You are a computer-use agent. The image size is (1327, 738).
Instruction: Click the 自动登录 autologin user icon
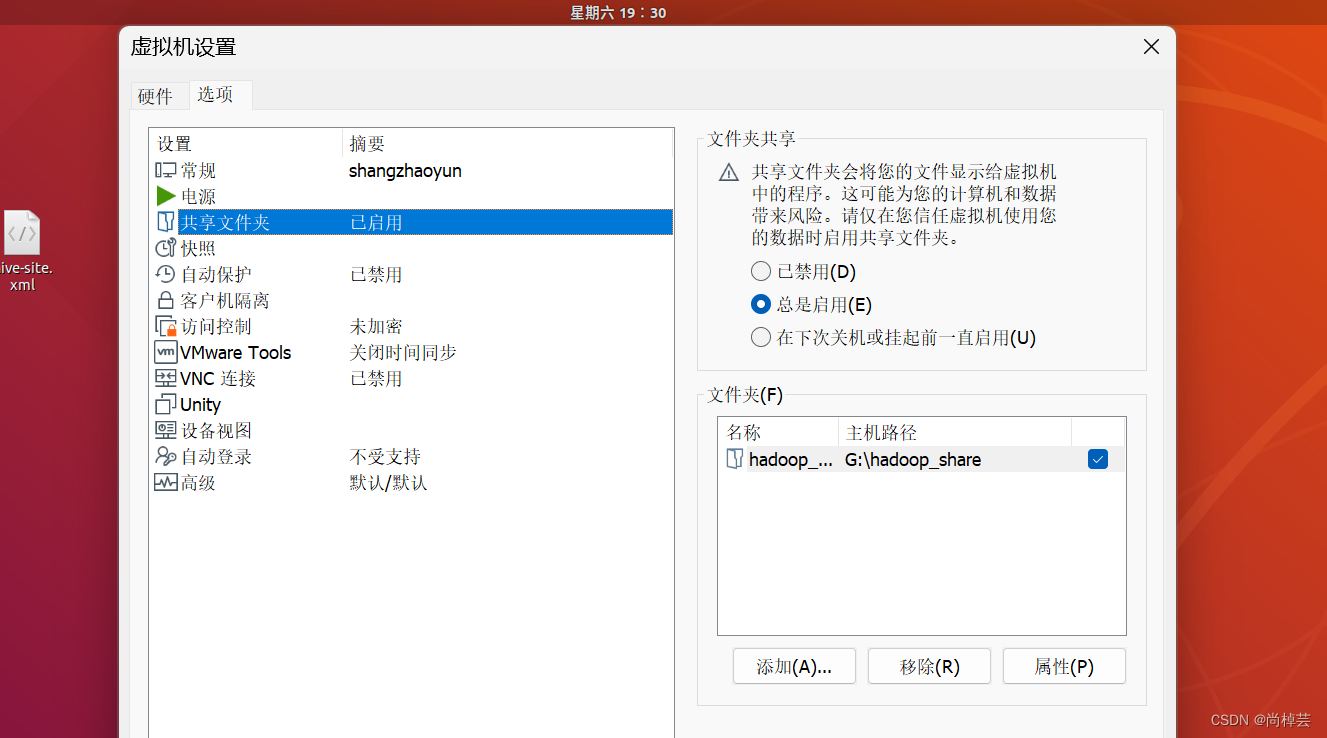click(166, 457)
